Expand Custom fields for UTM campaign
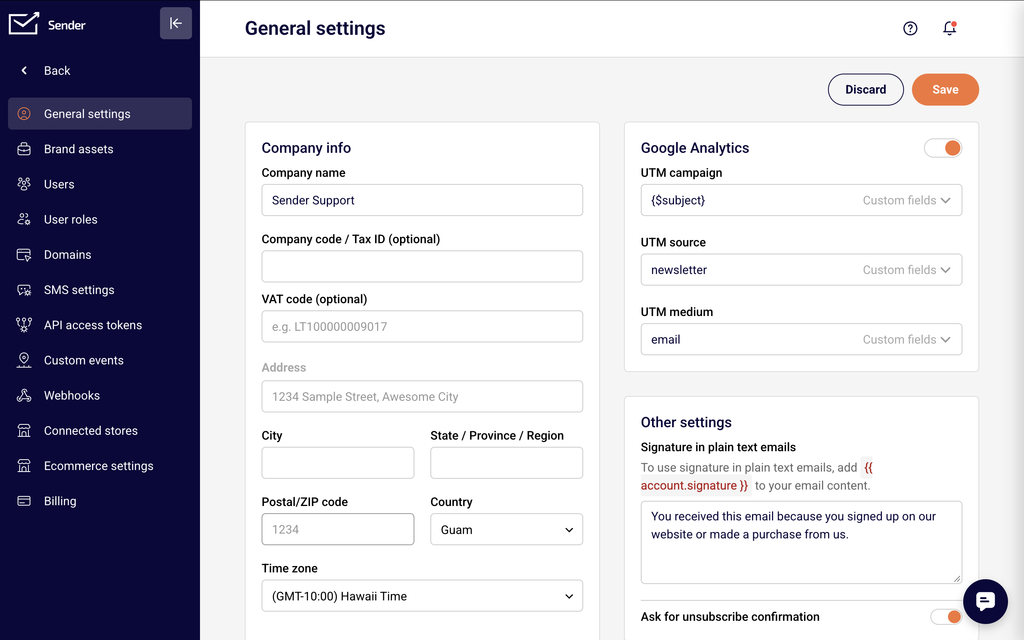 click(x=906, y=200)
